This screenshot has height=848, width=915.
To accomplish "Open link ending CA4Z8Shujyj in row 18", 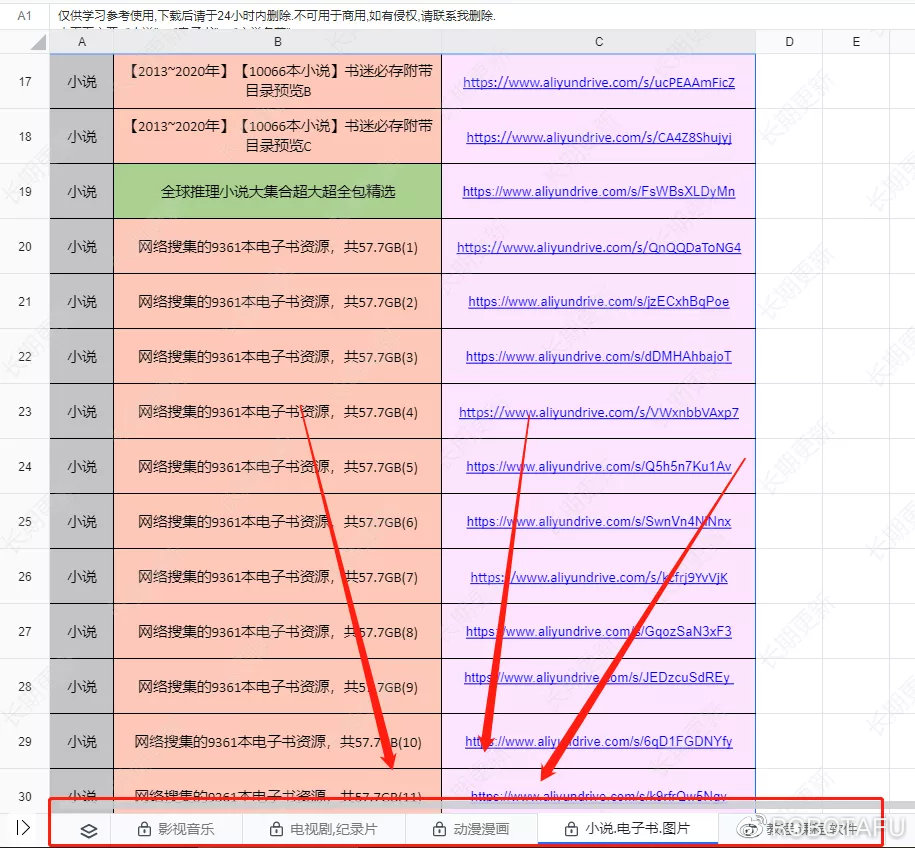I will coord(599,137).
